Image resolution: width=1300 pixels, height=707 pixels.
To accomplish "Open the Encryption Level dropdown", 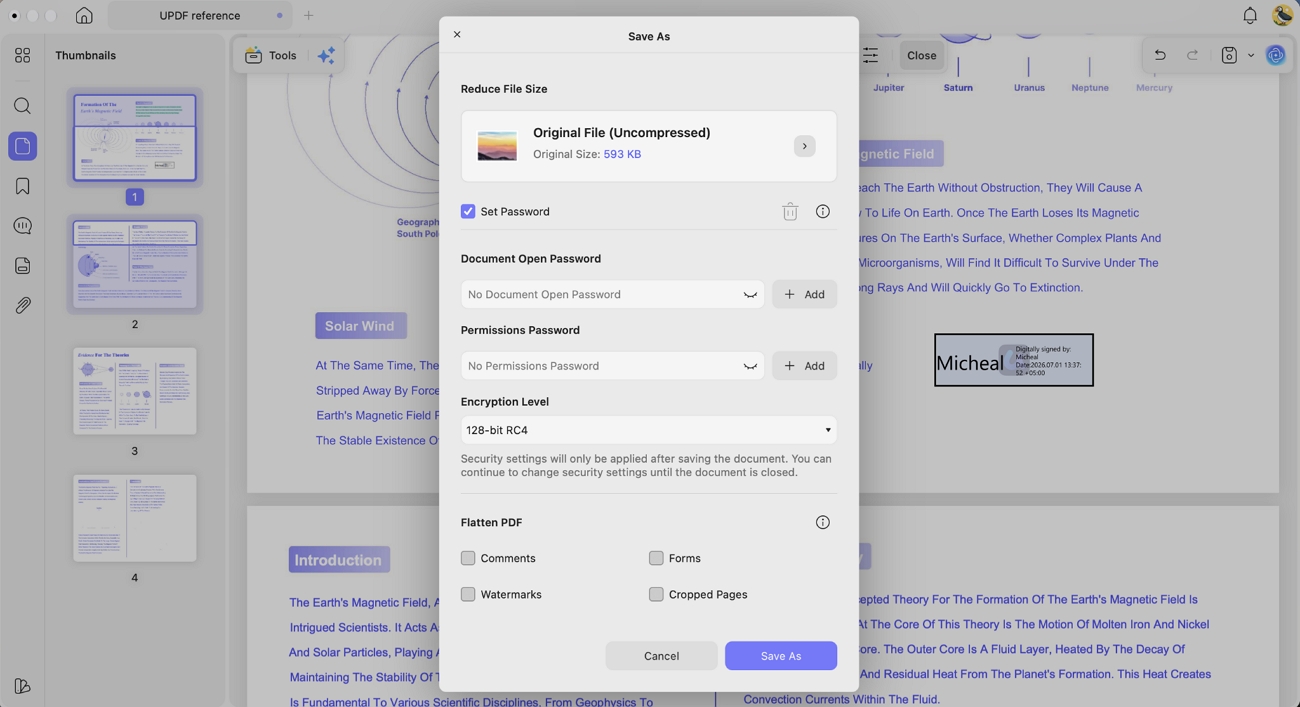I will tap(648, 430).
